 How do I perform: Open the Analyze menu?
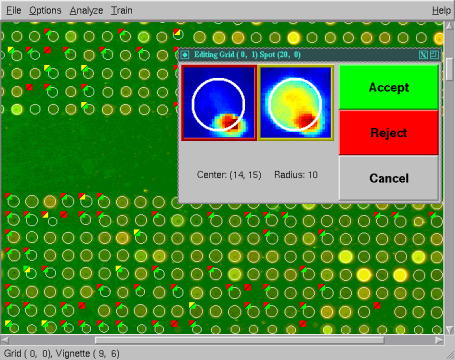point(86,11)
